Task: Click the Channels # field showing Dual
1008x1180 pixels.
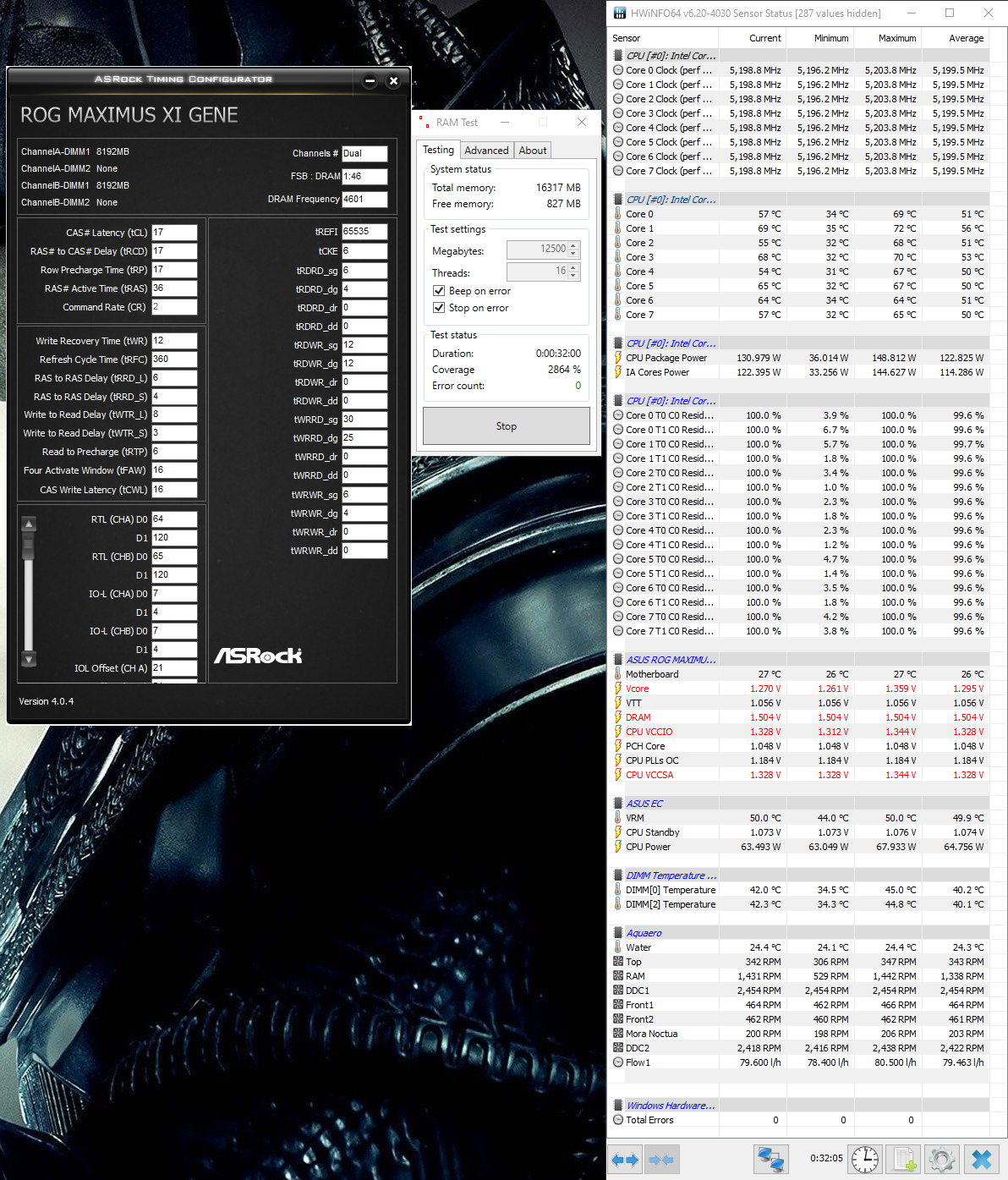Action: [364, 154]
